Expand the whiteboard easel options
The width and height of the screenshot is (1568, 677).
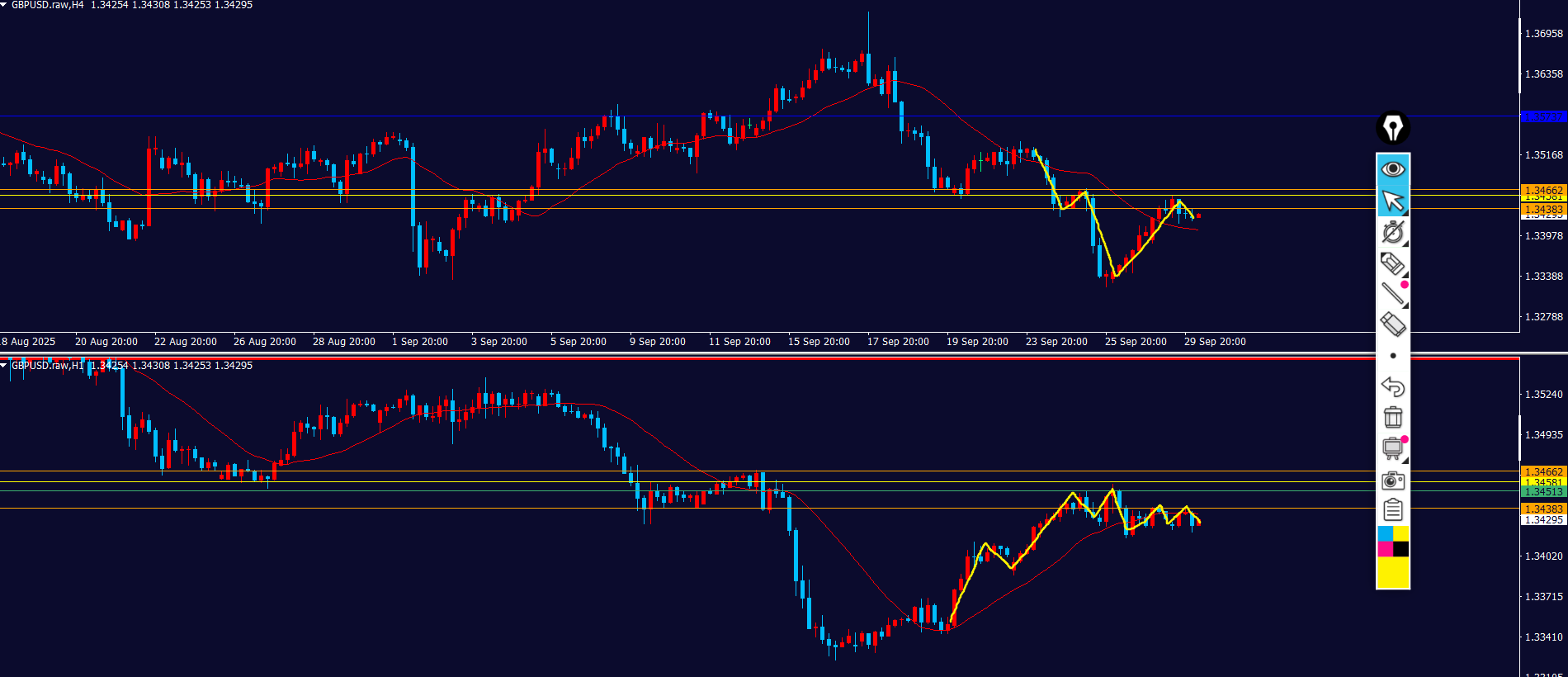click(1393, 448)
